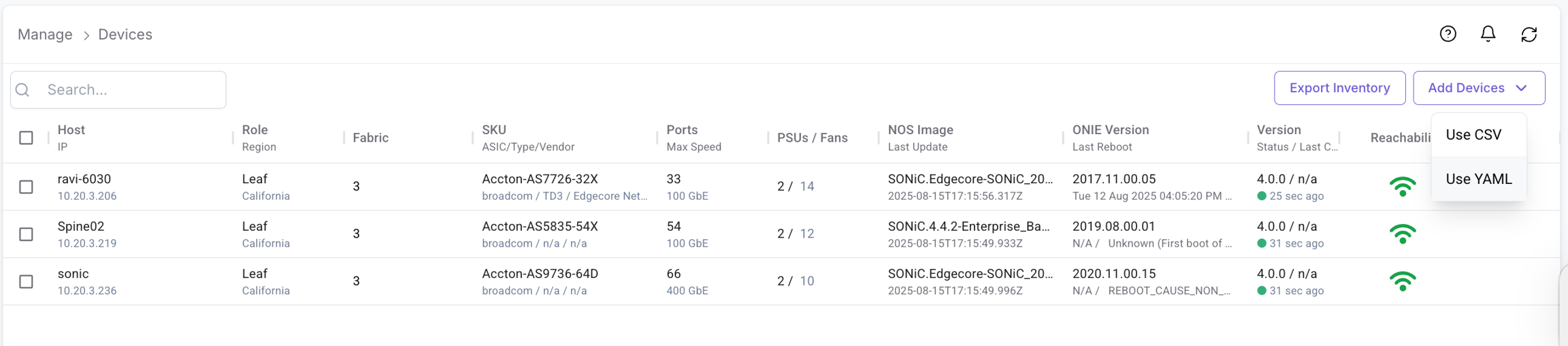Click ravi-6030 reachability wifi icon
1568x346 pixels.
tap(1403, 187)
